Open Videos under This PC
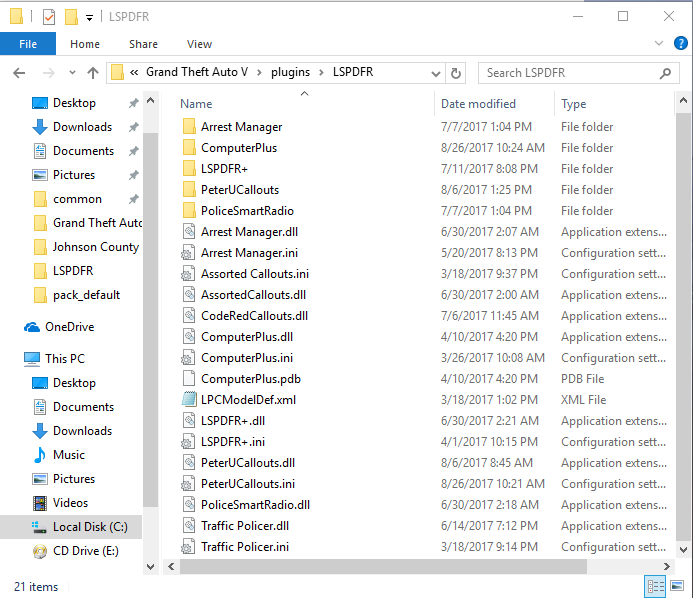This screenshot has width=693, height=598. pyautogui.click(x=70, y=503)
